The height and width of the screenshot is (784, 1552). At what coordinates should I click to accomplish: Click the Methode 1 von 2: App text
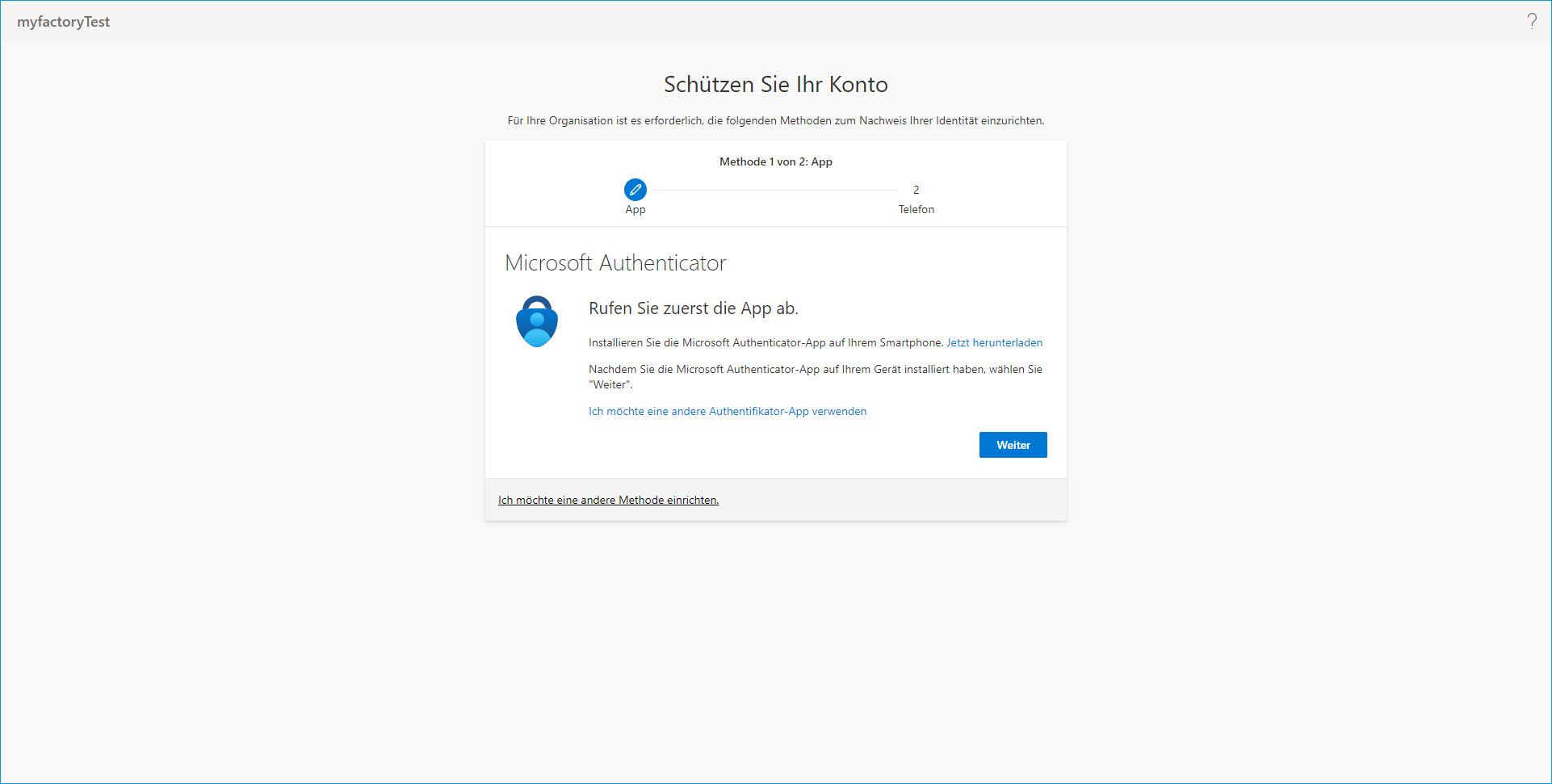click(776, 161)
